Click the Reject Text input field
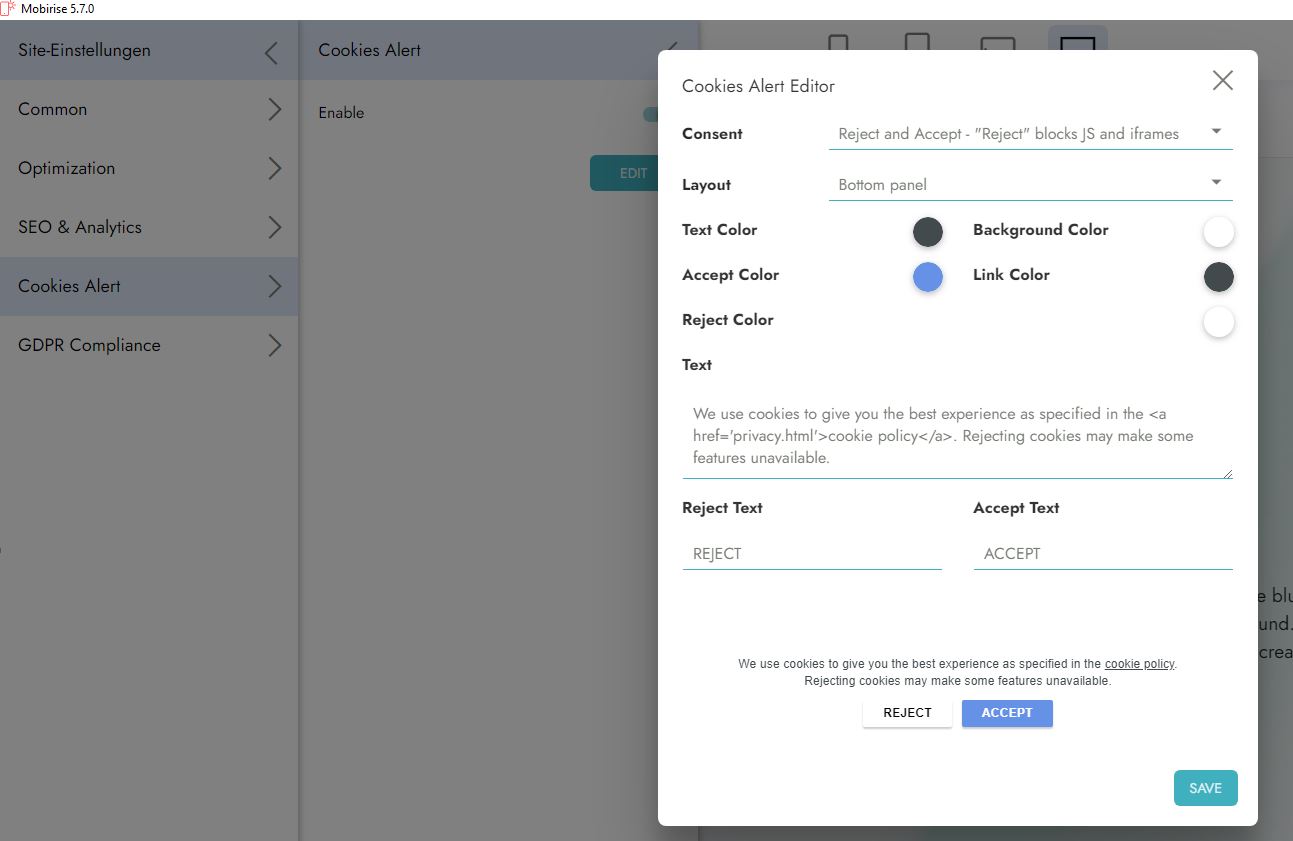The image size is (1293, 841). 811,554
